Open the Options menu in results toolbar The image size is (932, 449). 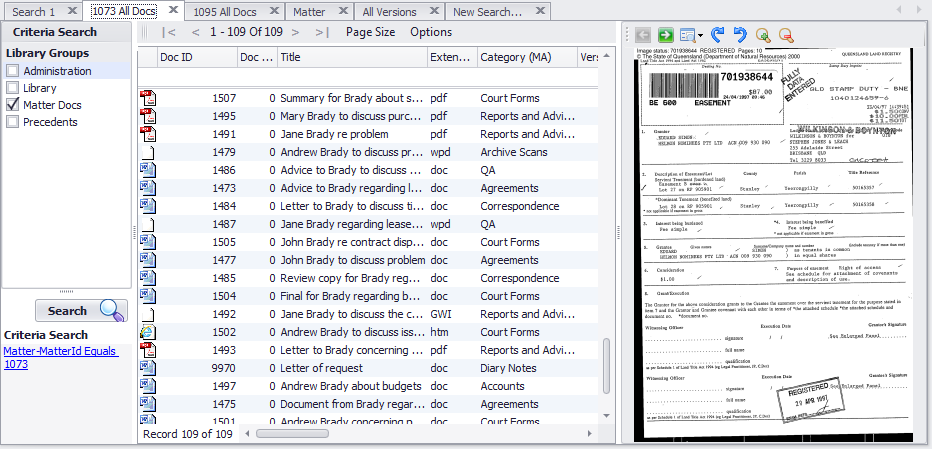tap(431, 32)
